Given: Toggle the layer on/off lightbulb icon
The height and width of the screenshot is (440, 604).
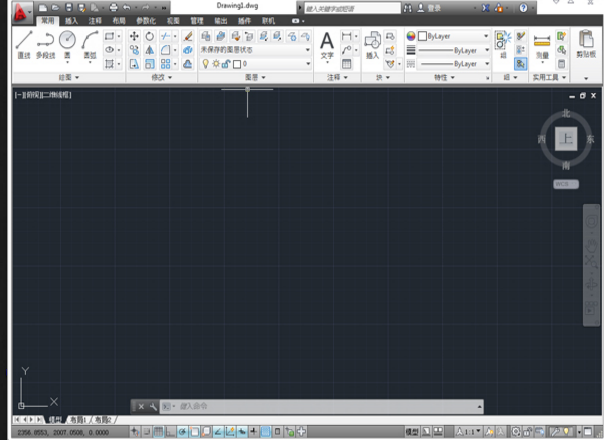Looking at the screenshot, I should (x=206, y=63).
